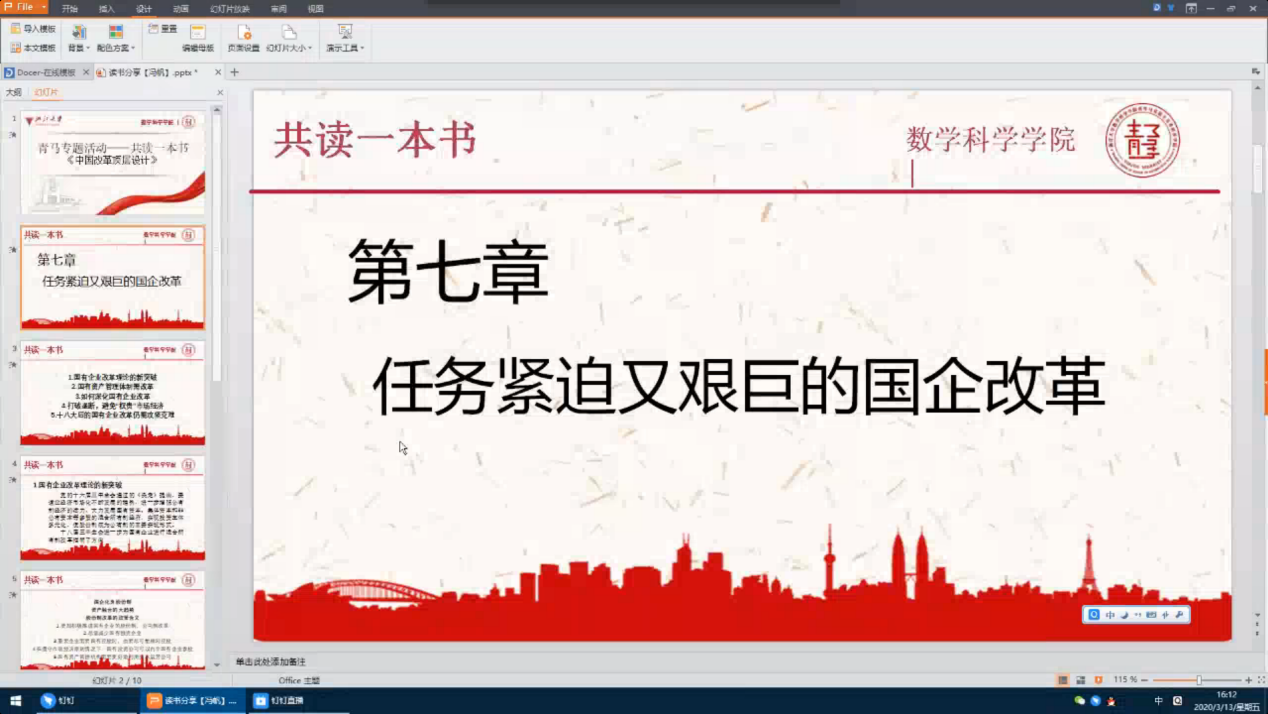Close the Docer-在线模板 document tab
Screen dimensions: 1268x714
86,72
